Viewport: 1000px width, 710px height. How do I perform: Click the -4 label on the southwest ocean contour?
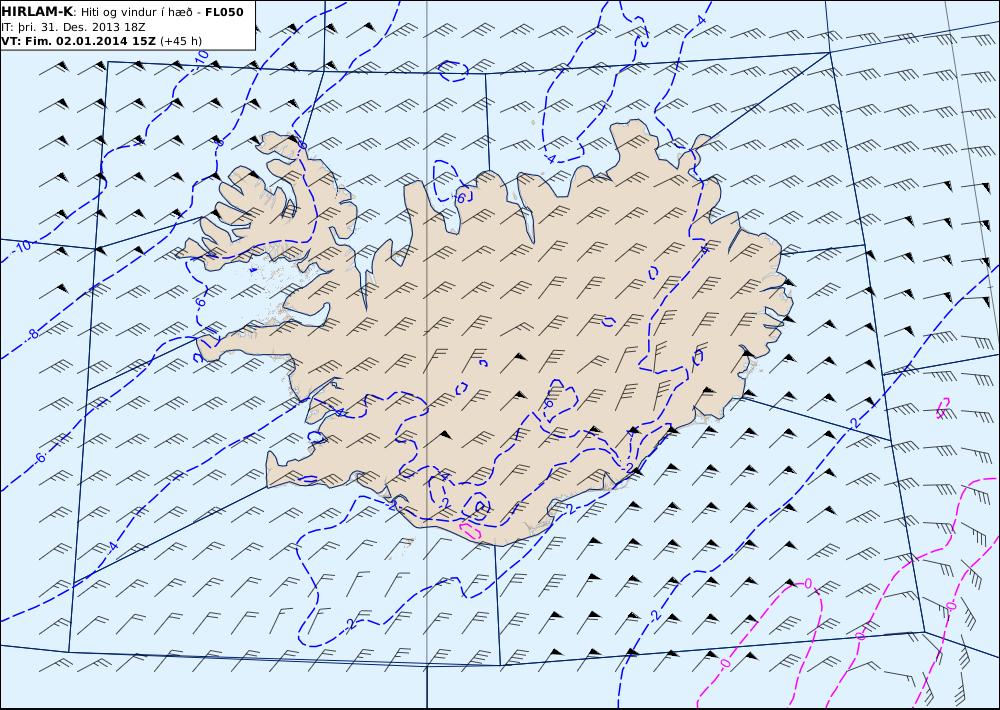[112, 547]
